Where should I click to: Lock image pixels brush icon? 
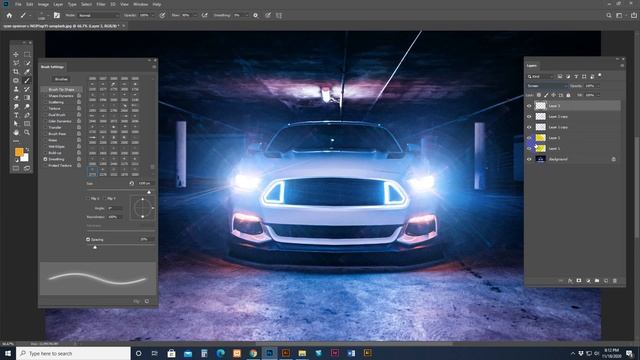546,95
